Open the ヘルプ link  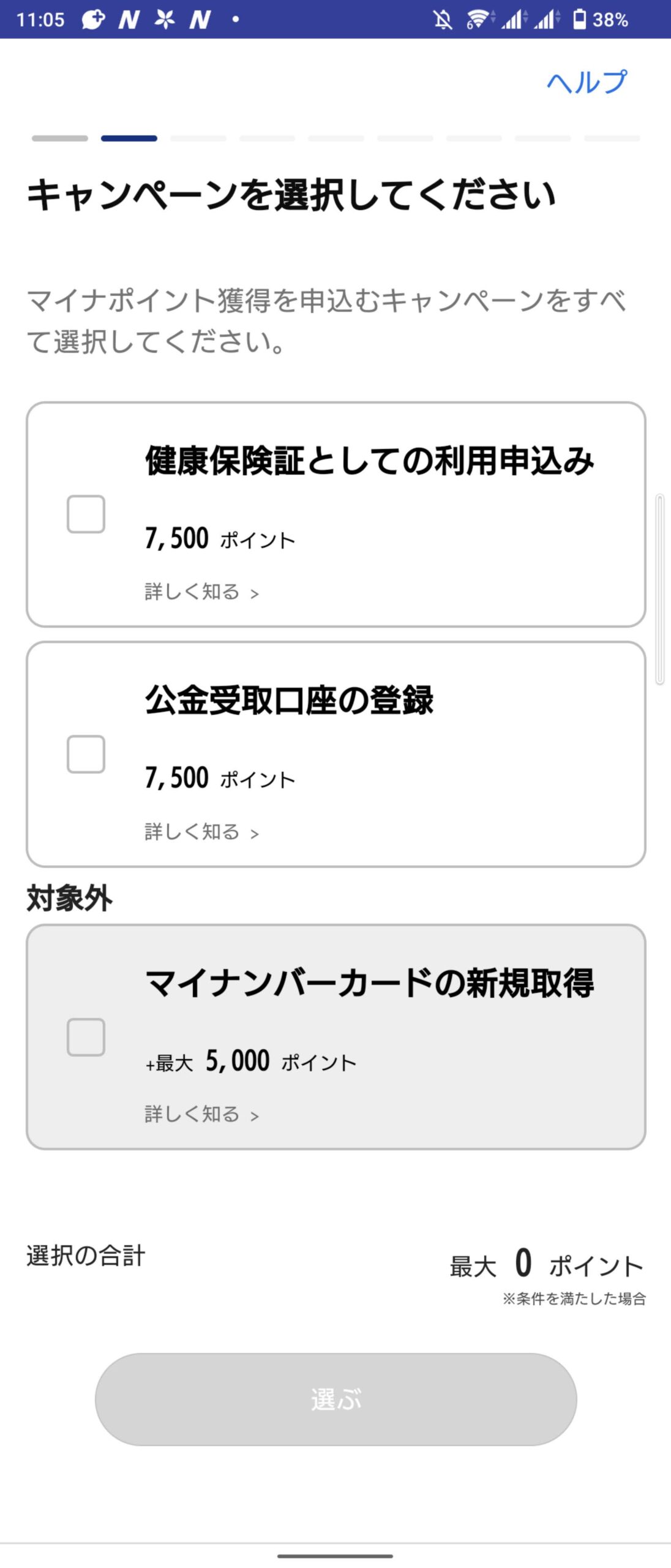[x=587, y=82]
